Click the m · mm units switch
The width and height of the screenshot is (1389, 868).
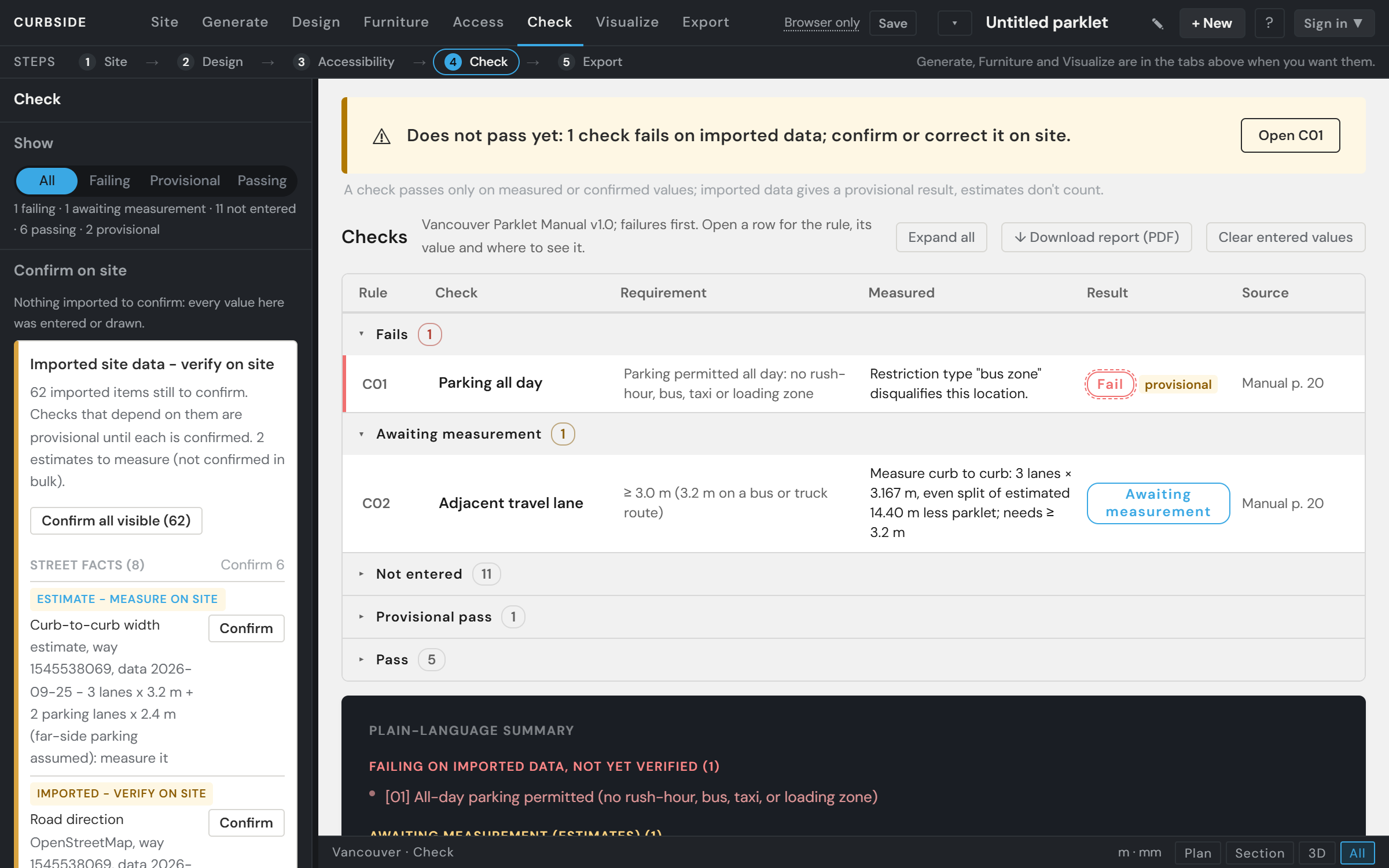pyautogui.click(x=1140, y=852)
